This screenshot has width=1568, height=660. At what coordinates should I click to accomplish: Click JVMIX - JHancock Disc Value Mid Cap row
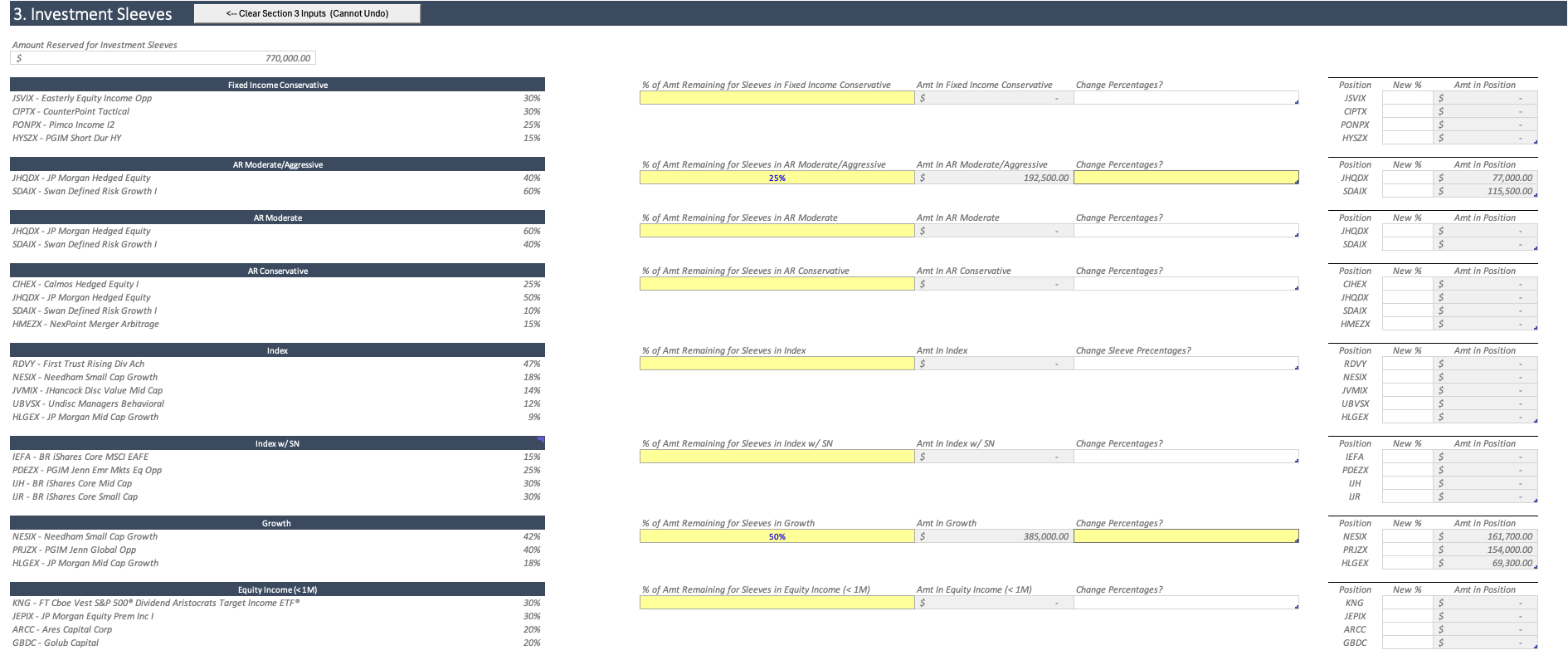point(277,390)
